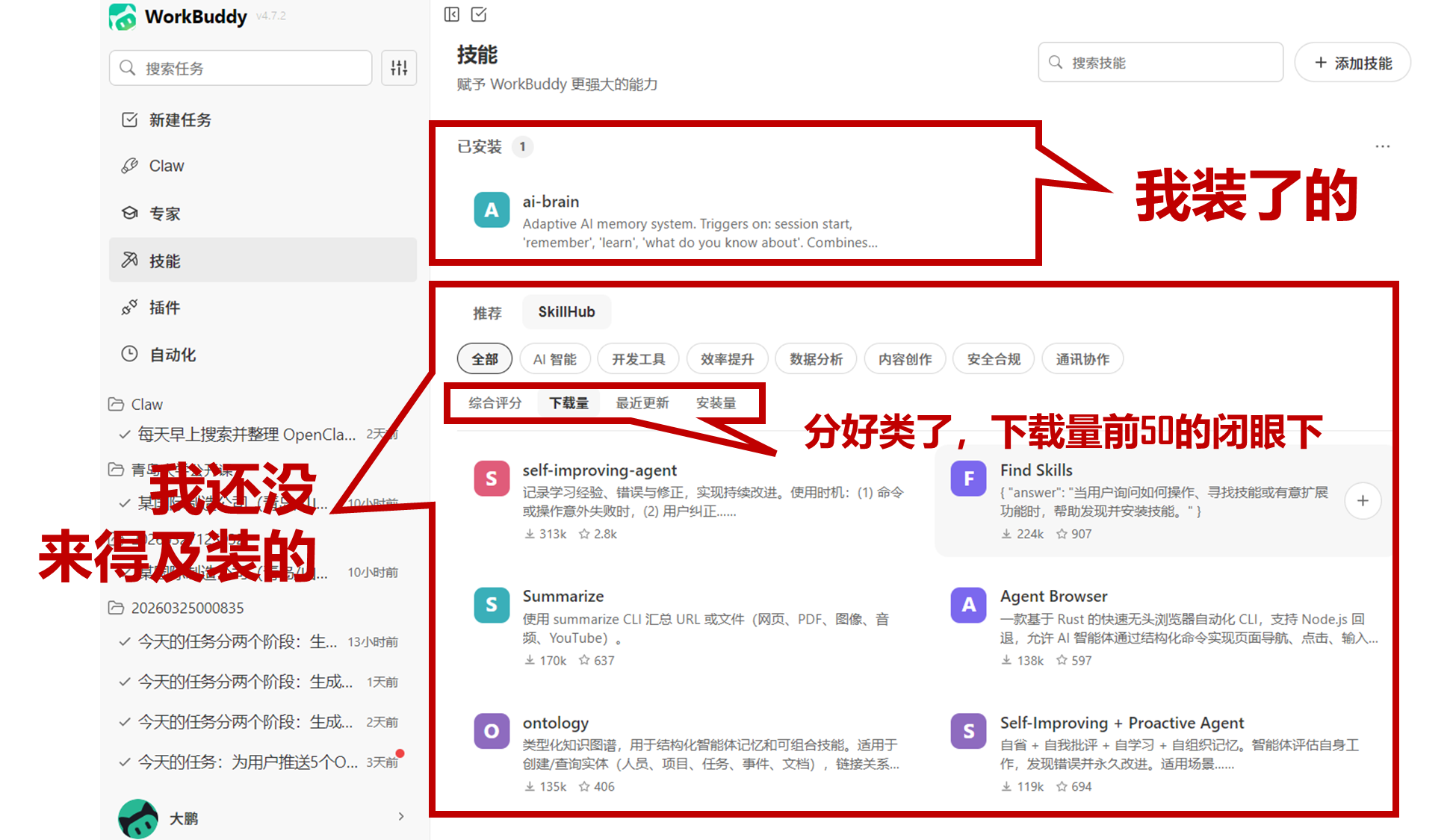This screenshot has width=1453, height=840.
Task: Click the 添加技能 button
Action: (1352, 63)
